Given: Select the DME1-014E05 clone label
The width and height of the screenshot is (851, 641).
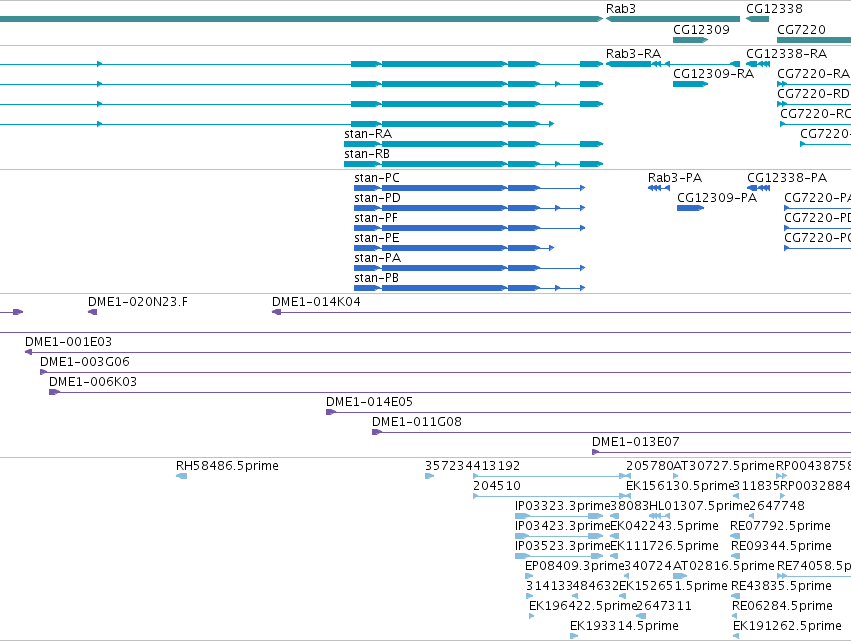Looking at the screenshot, I should coord(369,403).
